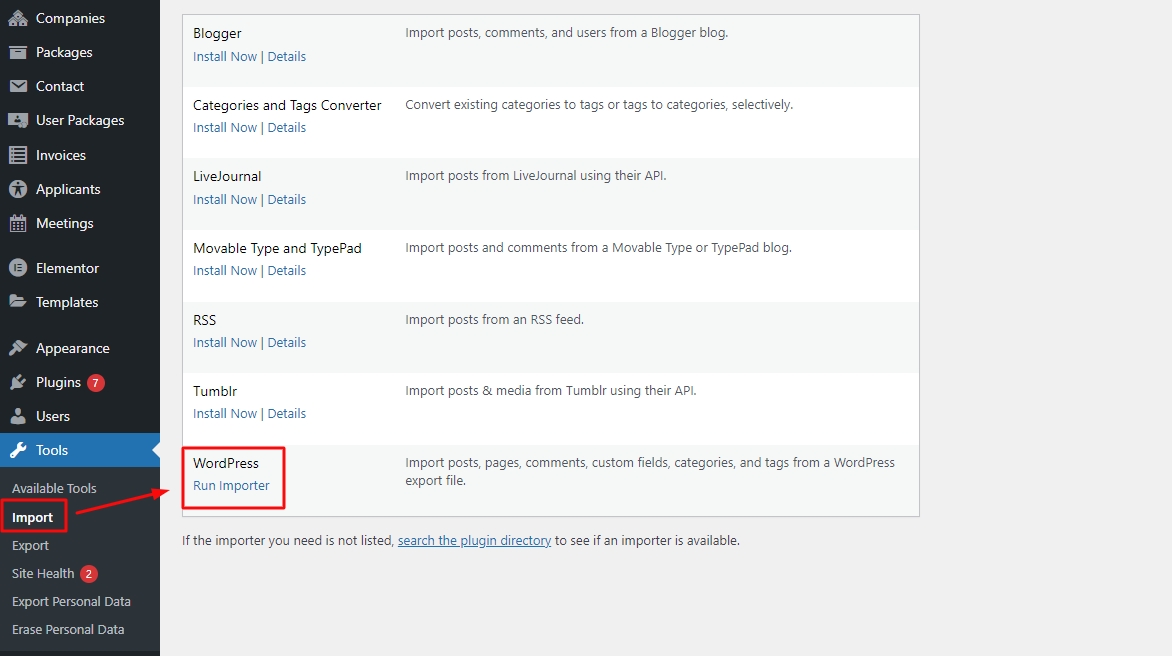The height and width of the screenshot is (656, 1172).
Task: Select the Tools menu item
Action: (x=52, y=450)
